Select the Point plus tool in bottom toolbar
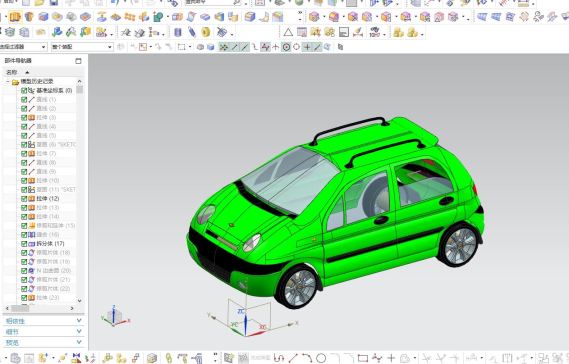Image resolution: width=569 pixels, height=364 pixels. [x=391, y=358]
